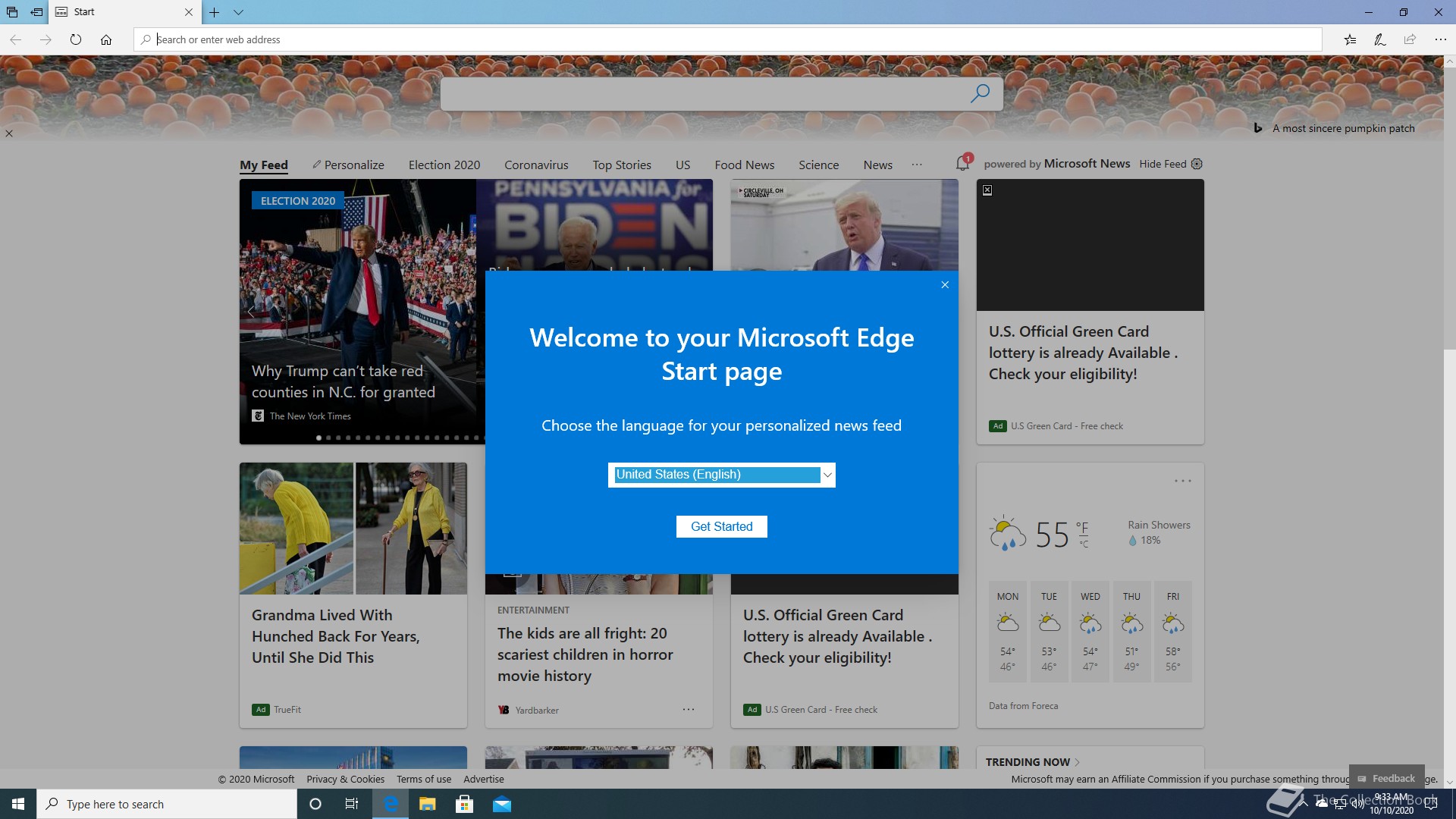Click the taskbar 'Type here to search' box
1456x819 pixels.
167,804
